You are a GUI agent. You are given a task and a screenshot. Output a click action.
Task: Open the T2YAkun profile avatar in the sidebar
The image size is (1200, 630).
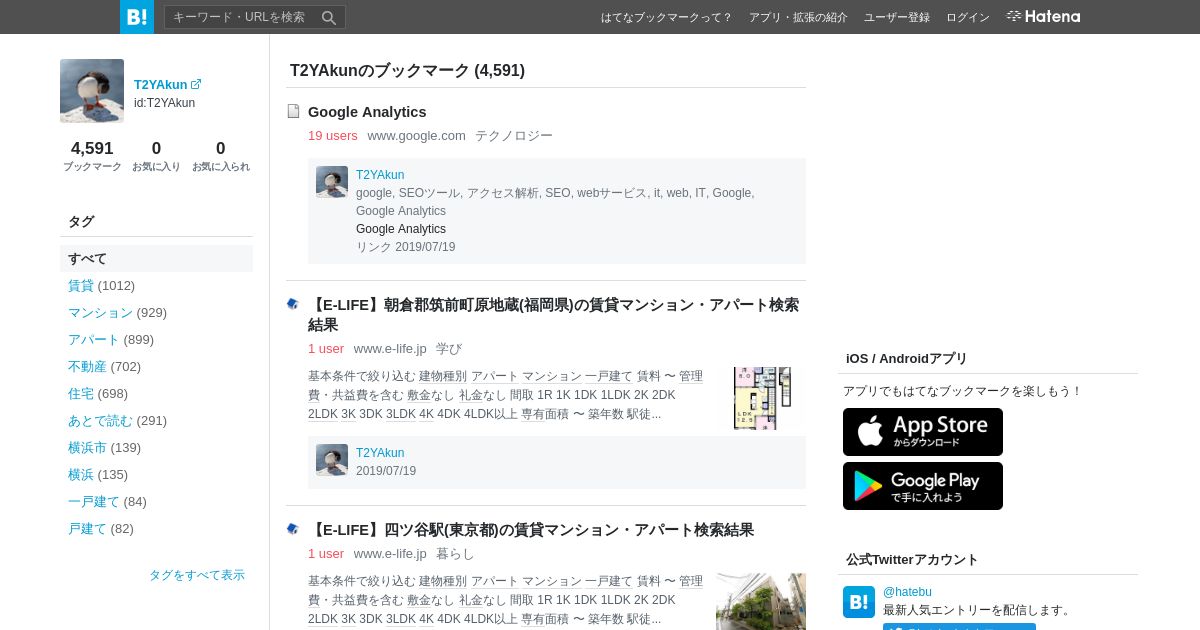tap(92, 91)
